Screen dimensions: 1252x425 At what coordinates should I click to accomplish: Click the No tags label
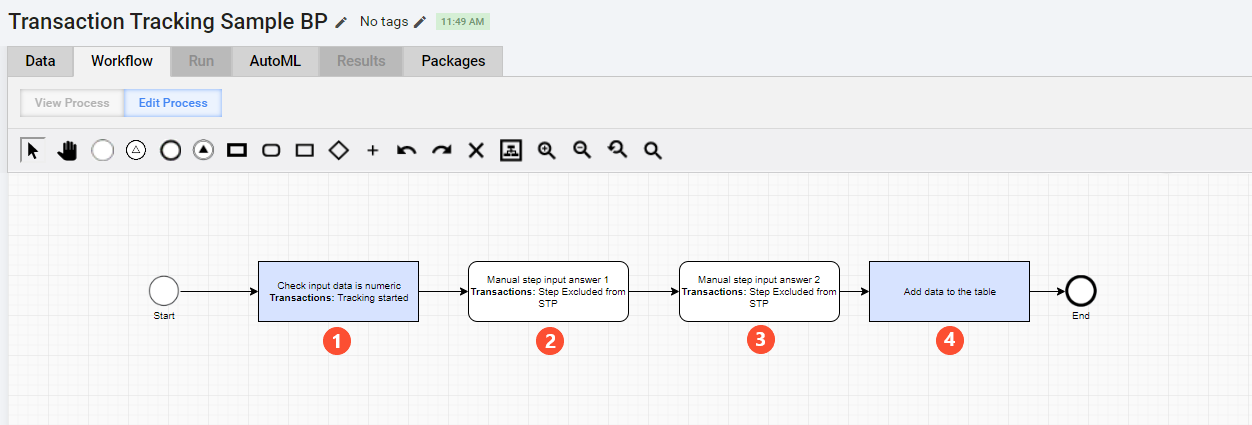pyautogui.click(x=384, y=21)
